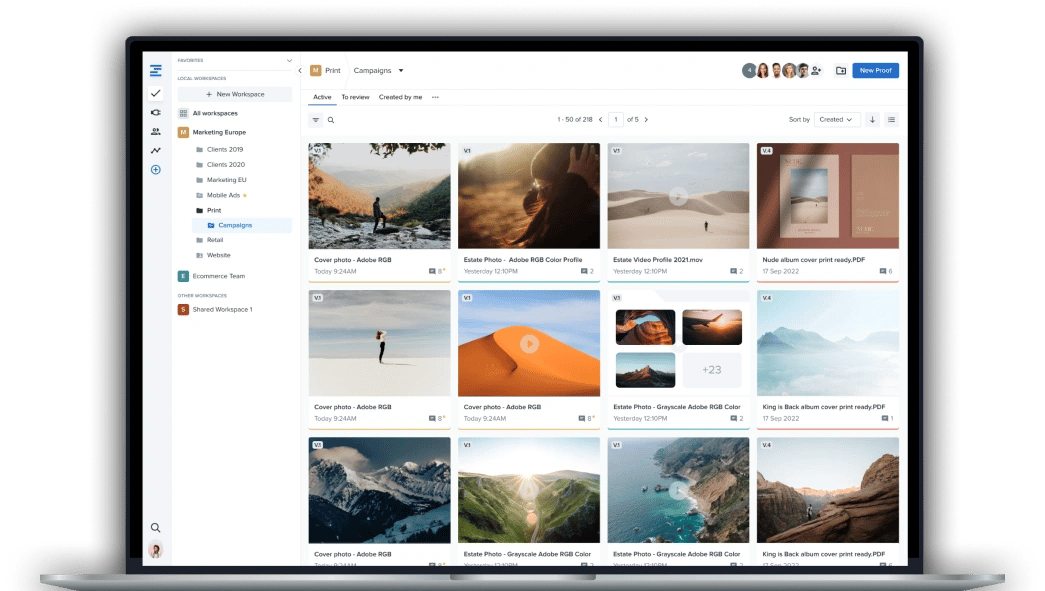Open the Created by me tab
1045x591 pixels.
400,96
